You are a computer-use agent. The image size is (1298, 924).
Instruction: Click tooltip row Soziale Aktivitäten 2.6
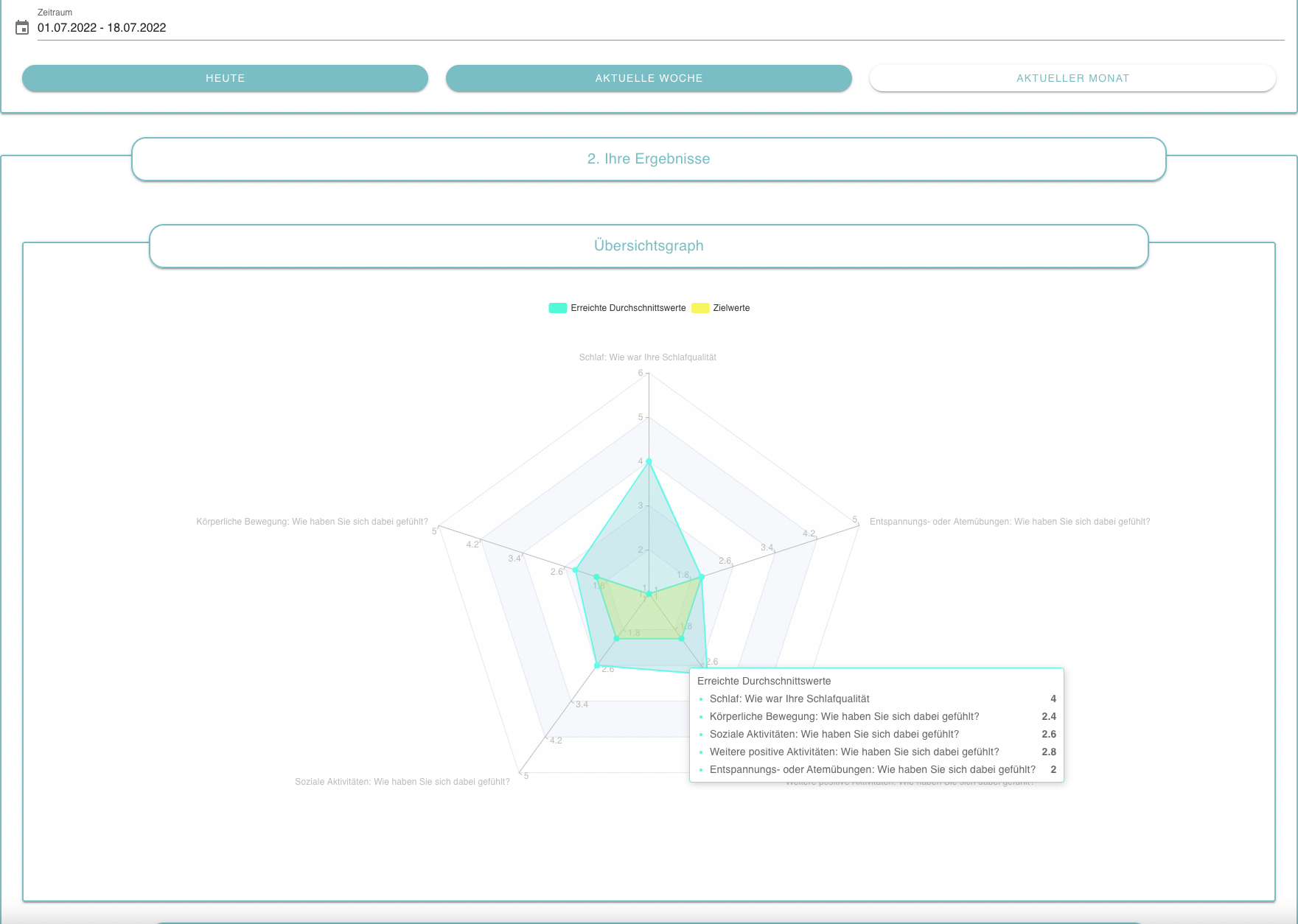(x=876, y=734)
